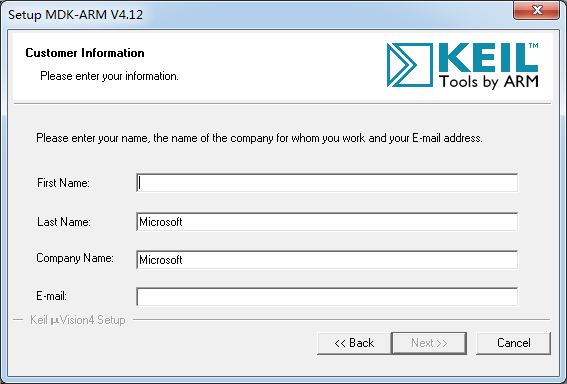Image resolution: width=567 pixels, height=384 pixels.
Task: Click the Next >> button
Action: [x=429, y=343]
